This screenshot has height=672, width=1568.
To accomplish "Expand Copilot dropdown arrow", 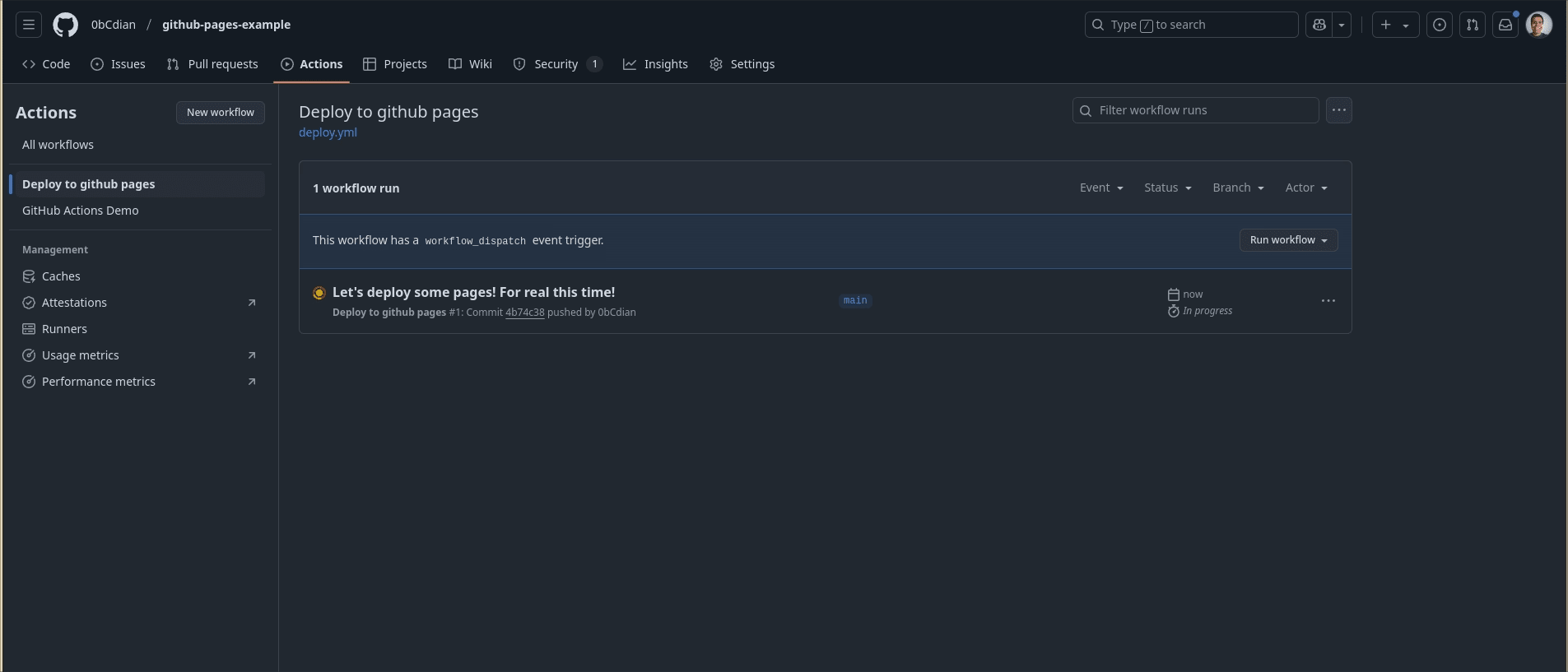I will click(1342, 25).
